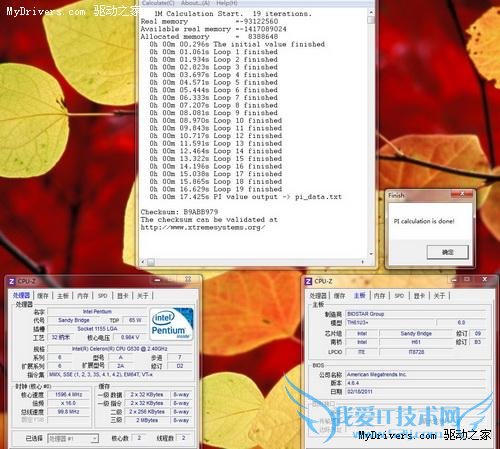Click the Super PI horizontal scrollbar right arrow
The height and width of the screenshot is (449, 500).
click(x=363, y=262)
